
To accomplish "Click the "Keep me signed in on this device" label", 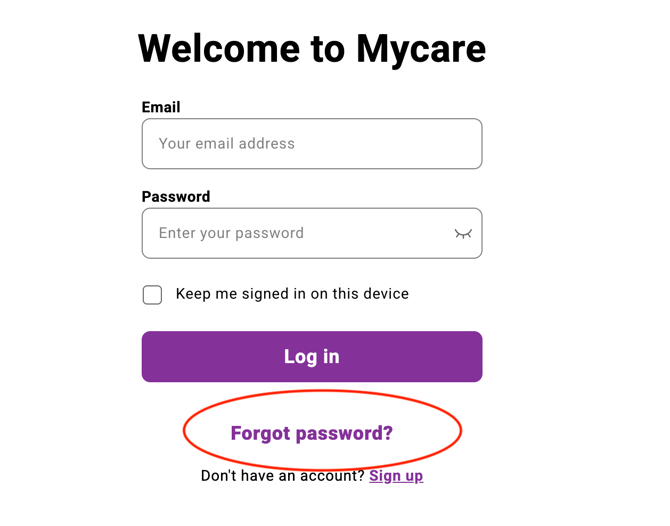I will click(x=292, y=294).
